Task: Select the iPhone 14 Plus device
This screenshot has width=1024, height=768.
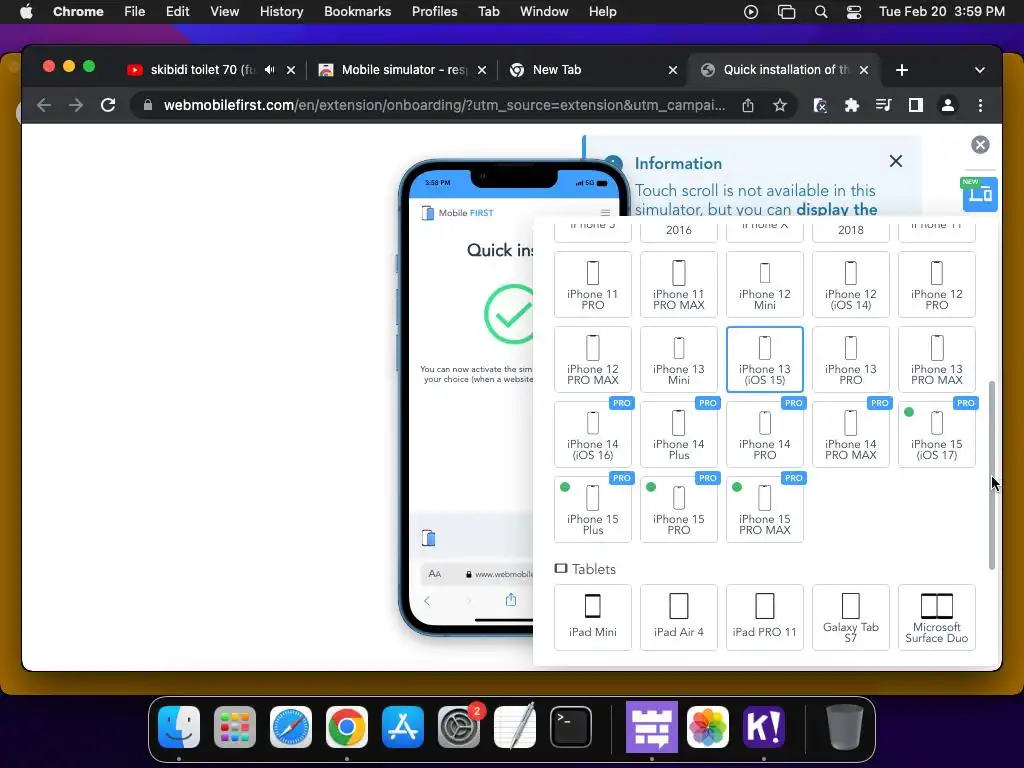Action: 679,435
